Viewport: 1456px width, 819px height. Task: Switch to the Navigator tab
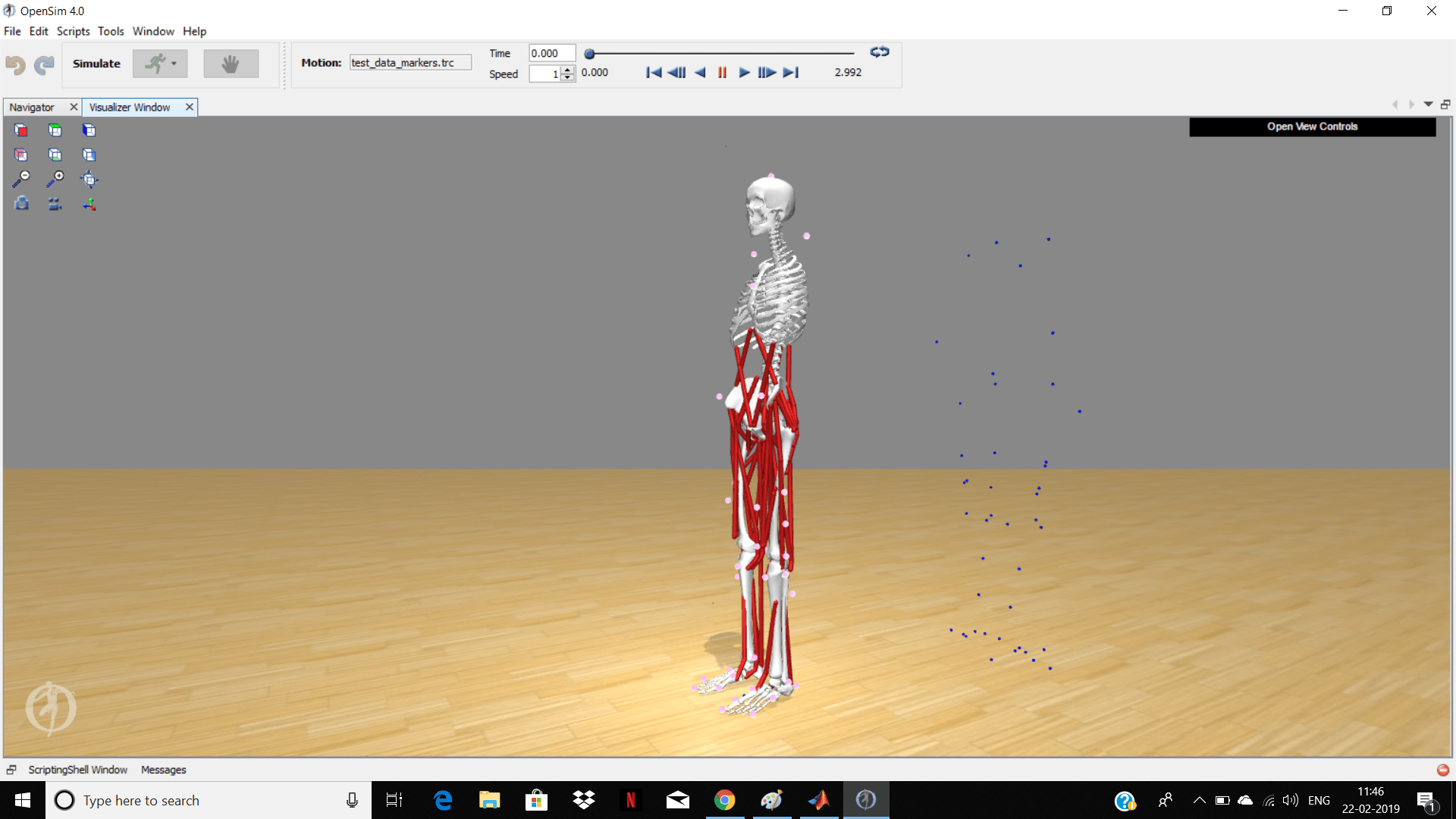(32, 107)
